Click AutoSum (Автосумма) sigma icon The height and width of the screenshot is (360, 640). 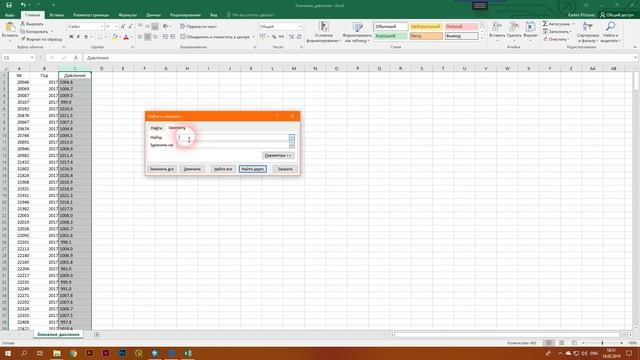[x=545, y=24]
